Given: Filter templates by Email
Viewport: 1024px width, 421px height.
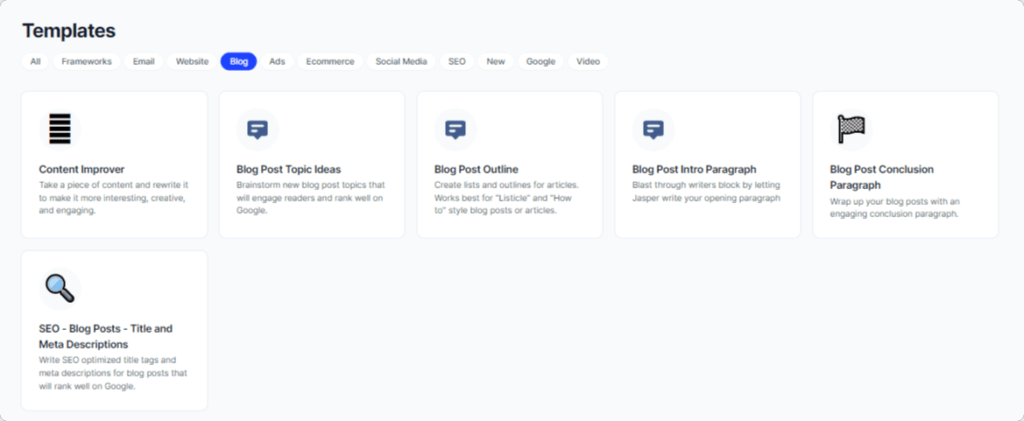Looking at the screenshot, I should pyautogui.click(x=144, y=61).
